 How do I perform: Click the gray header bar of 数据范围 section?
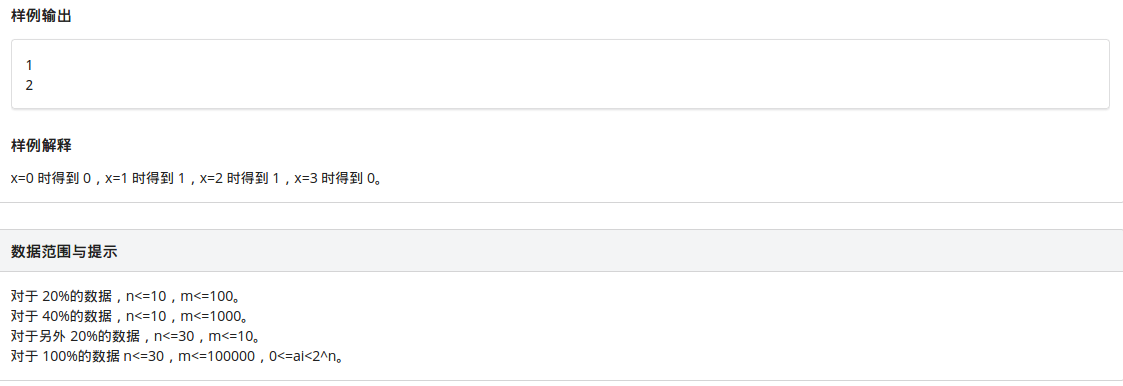pyautogui.click(x=562, y=251)
